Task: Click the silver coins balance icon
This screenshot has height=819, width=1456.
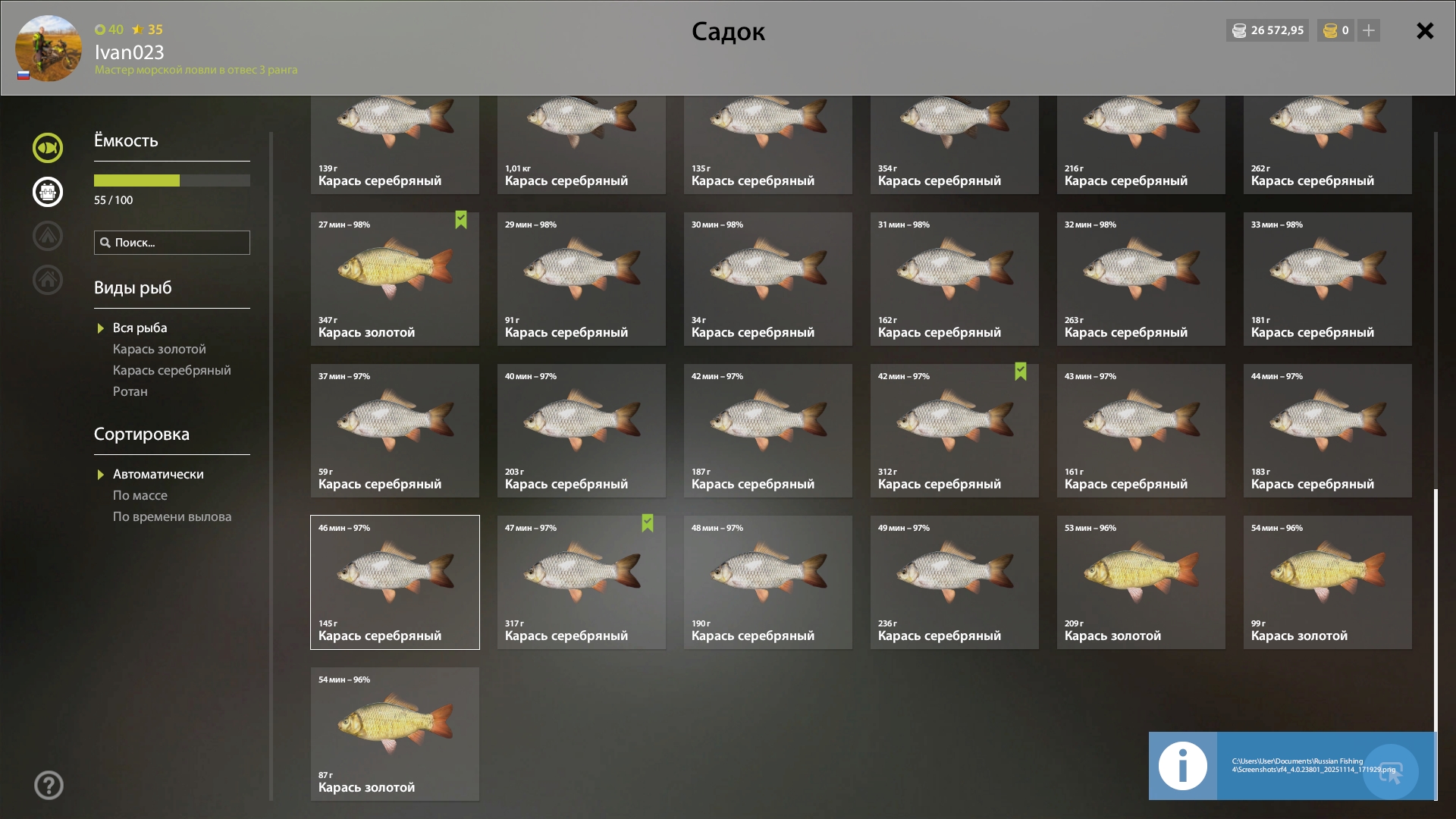Action: point(1239,30)
